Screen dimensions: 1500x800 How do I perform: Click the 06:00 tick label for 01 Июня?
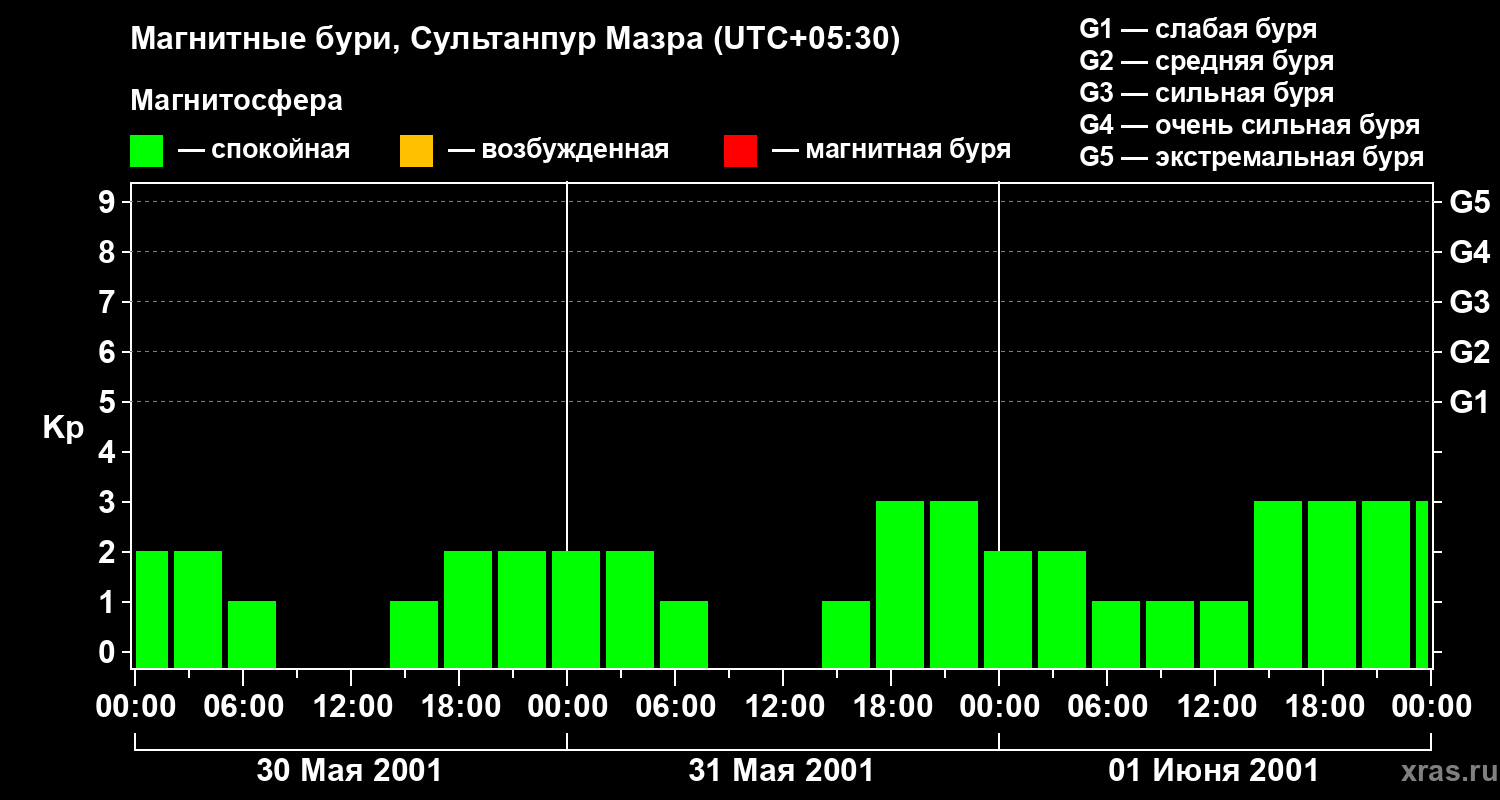[x=1107, y=706]
